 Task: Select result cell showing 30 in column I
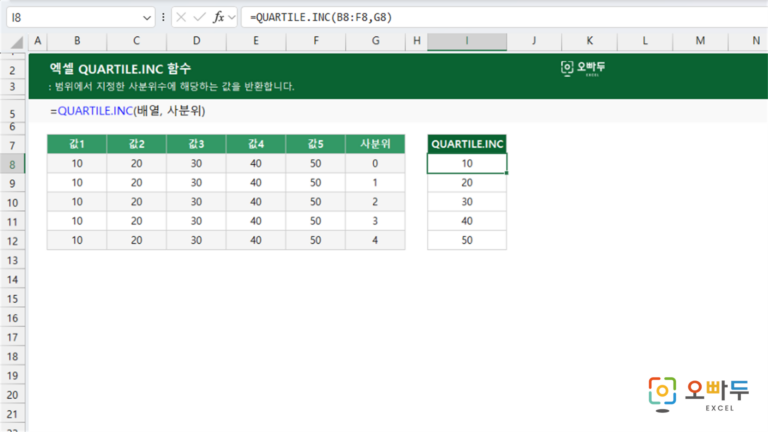tap(467, 202)
